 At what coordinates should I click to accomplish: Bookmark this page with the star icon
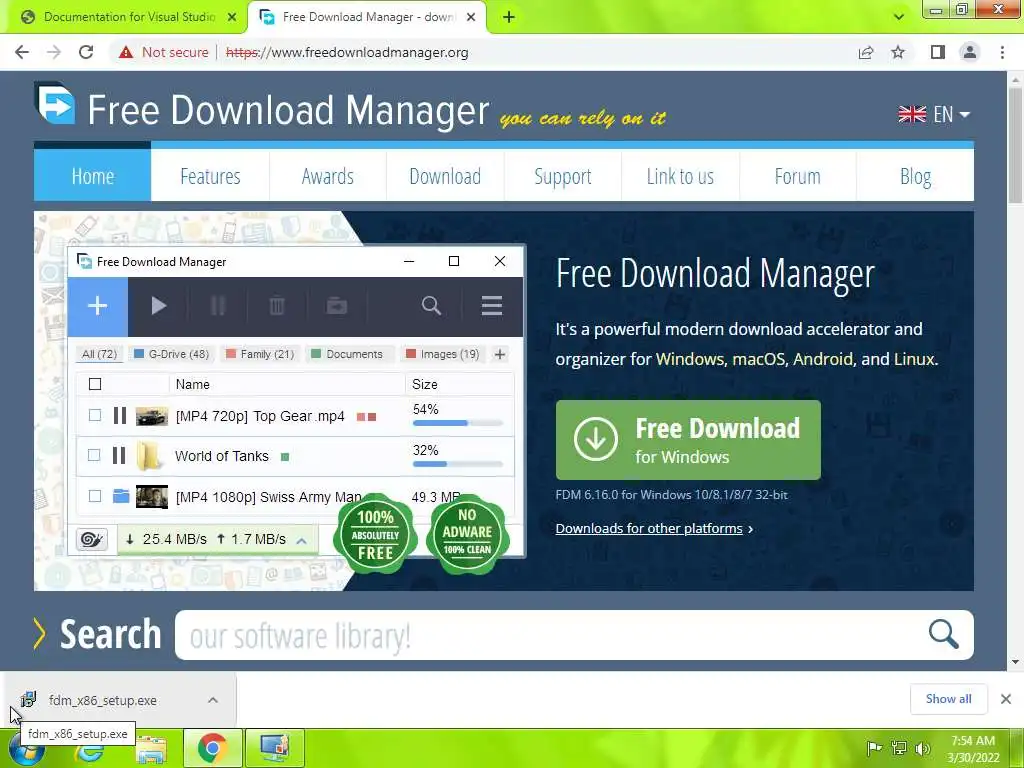point(898,52)
